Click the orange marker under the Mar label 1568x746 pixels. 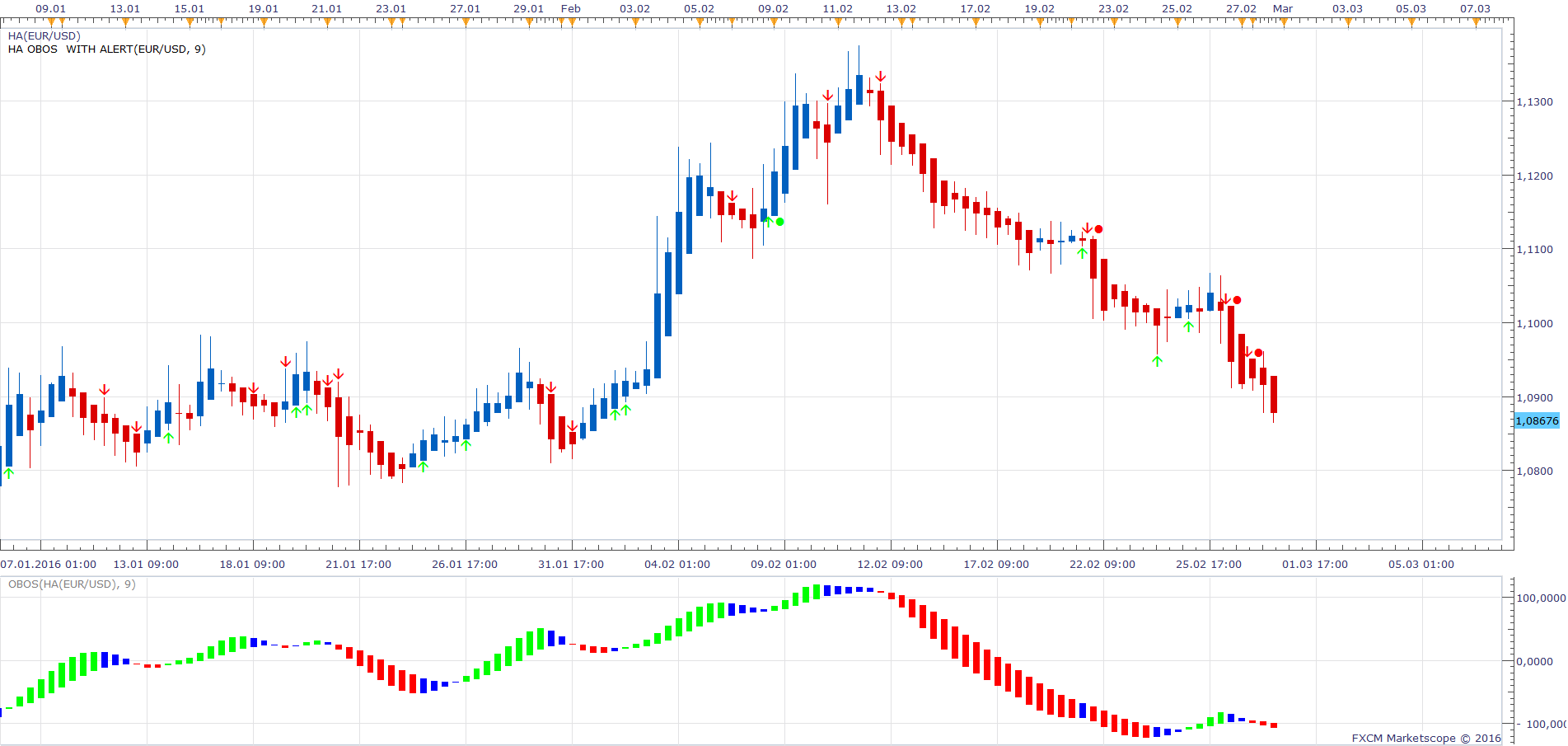(1284, 22)
